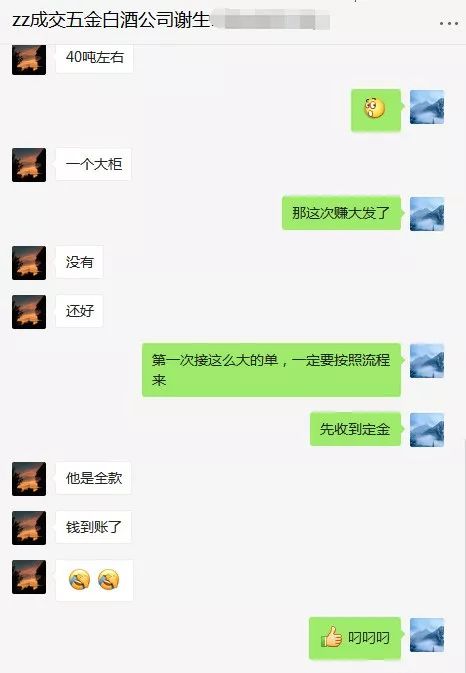Select the '那这次赚大发了' green bubble
The image size is (466, 673).
pyautogui.click(x=342, y=213)
